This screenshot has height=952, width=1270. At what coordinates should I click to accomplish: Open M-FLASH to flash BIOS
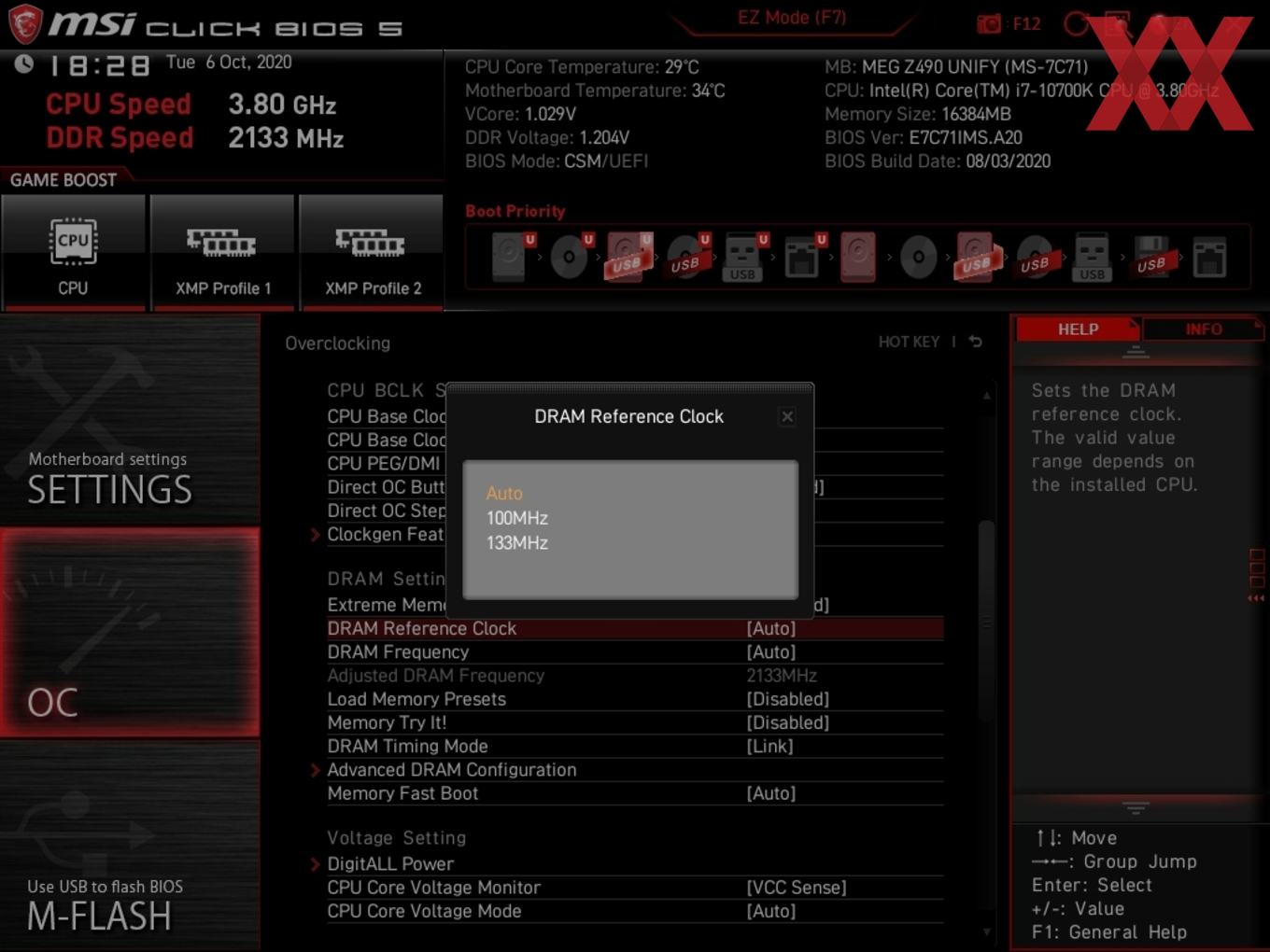(130, 846)
